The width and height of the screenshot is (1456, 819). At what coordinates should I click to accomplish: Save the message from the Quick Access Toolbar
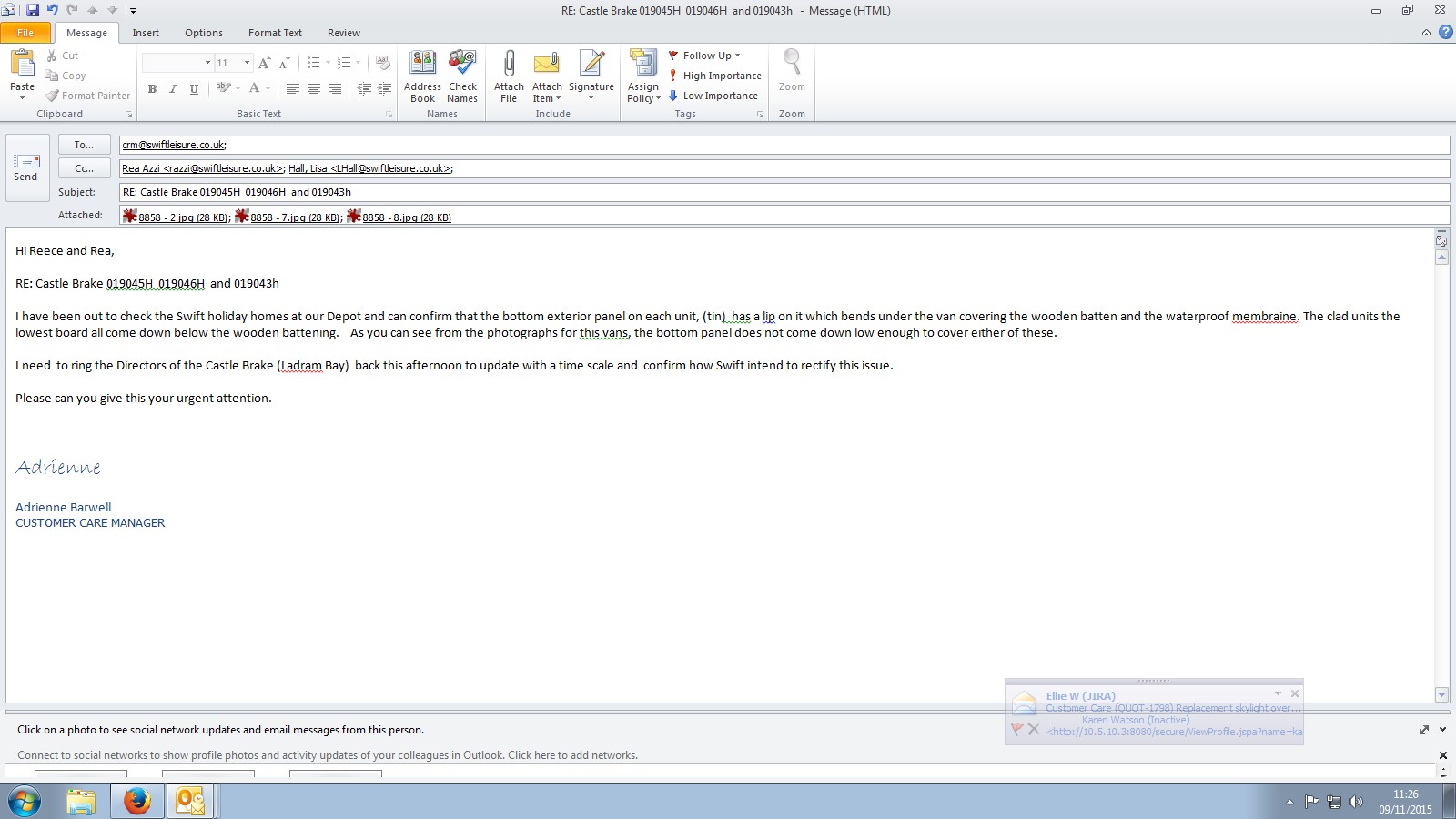33,10
